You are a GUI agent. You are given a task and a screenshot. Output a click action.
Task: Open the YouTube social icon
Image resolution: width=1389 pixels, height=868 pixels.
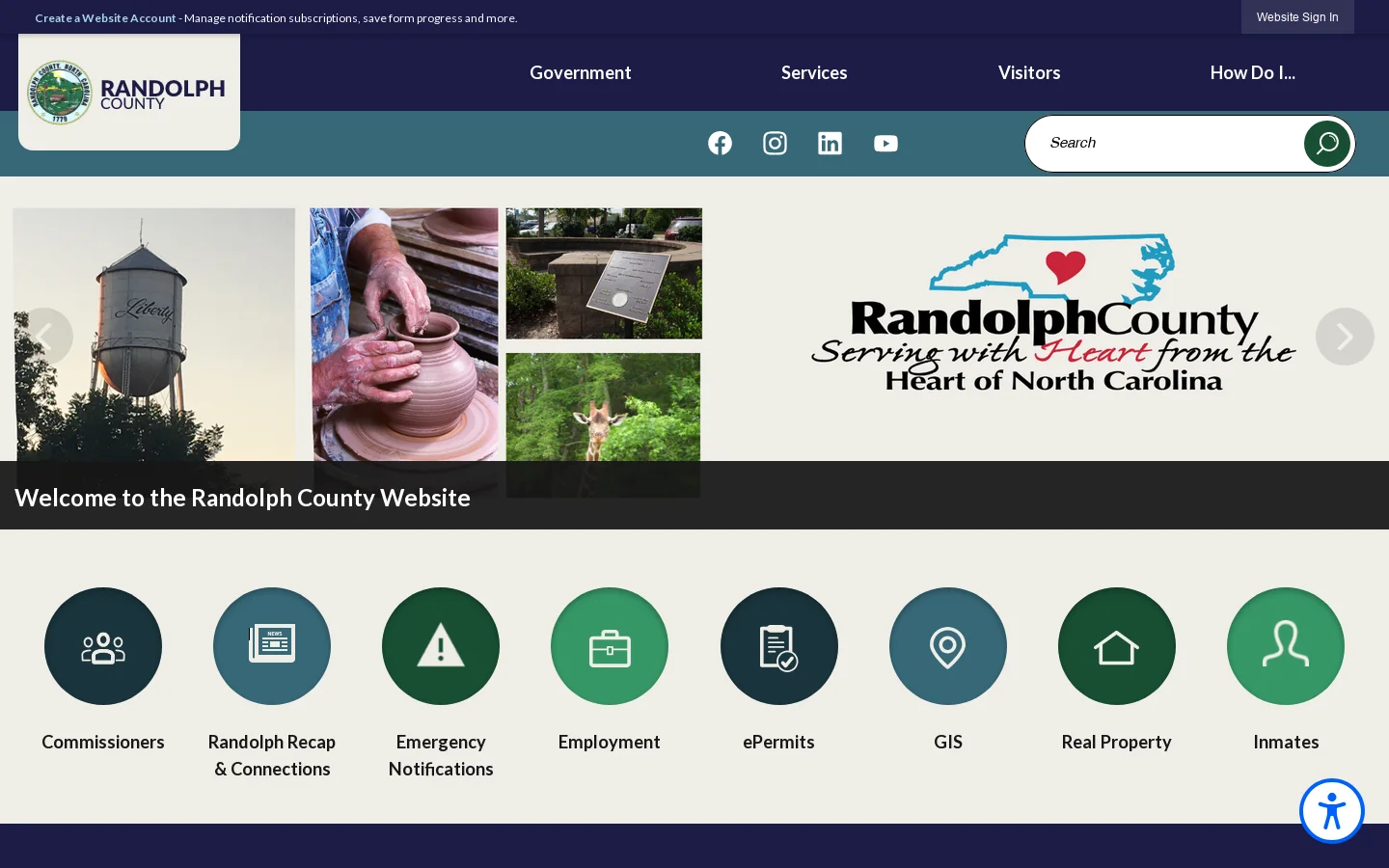coord(885,143)
